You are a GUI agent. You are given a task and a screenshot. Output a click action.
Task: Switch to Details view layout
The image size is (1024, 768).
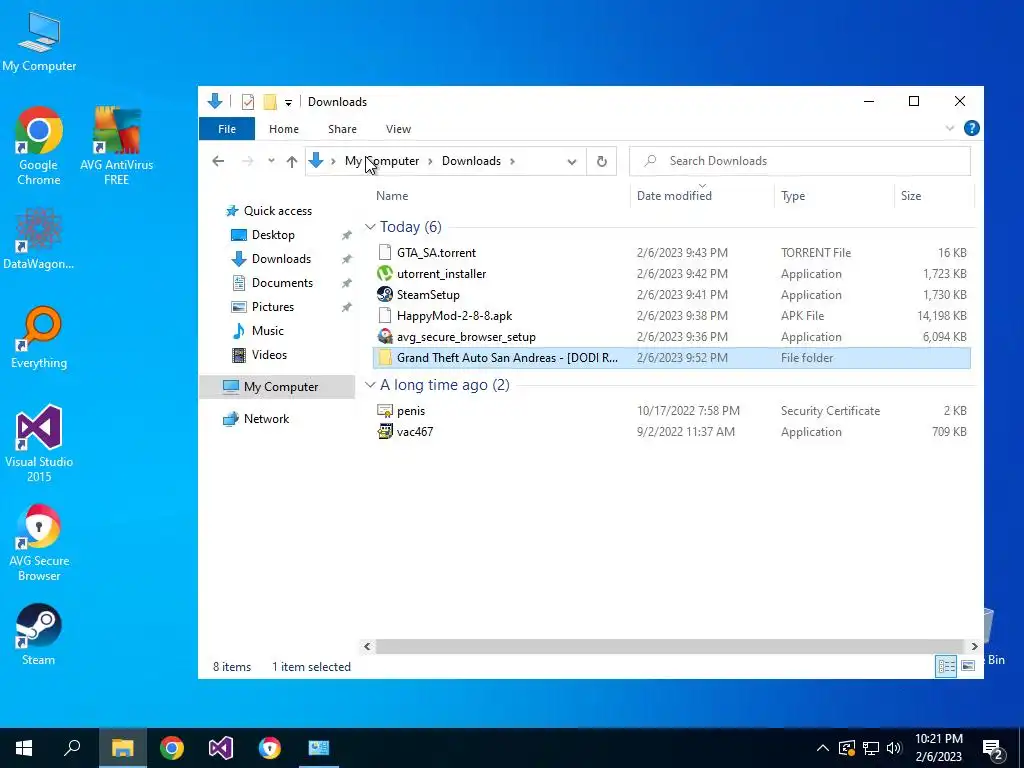(946, 666)
